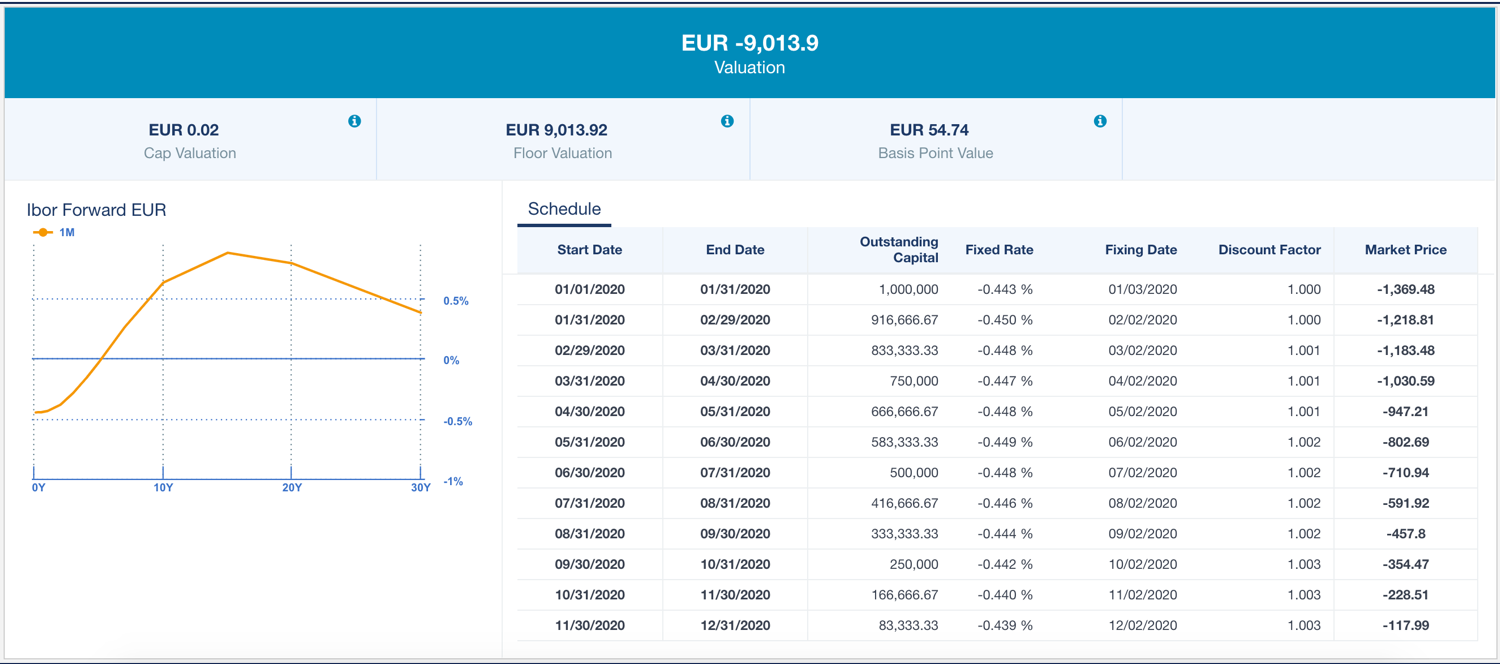This screenshot has height=664, width=1500.
Task: Sort by the Start Date column header
Action: 589,250
